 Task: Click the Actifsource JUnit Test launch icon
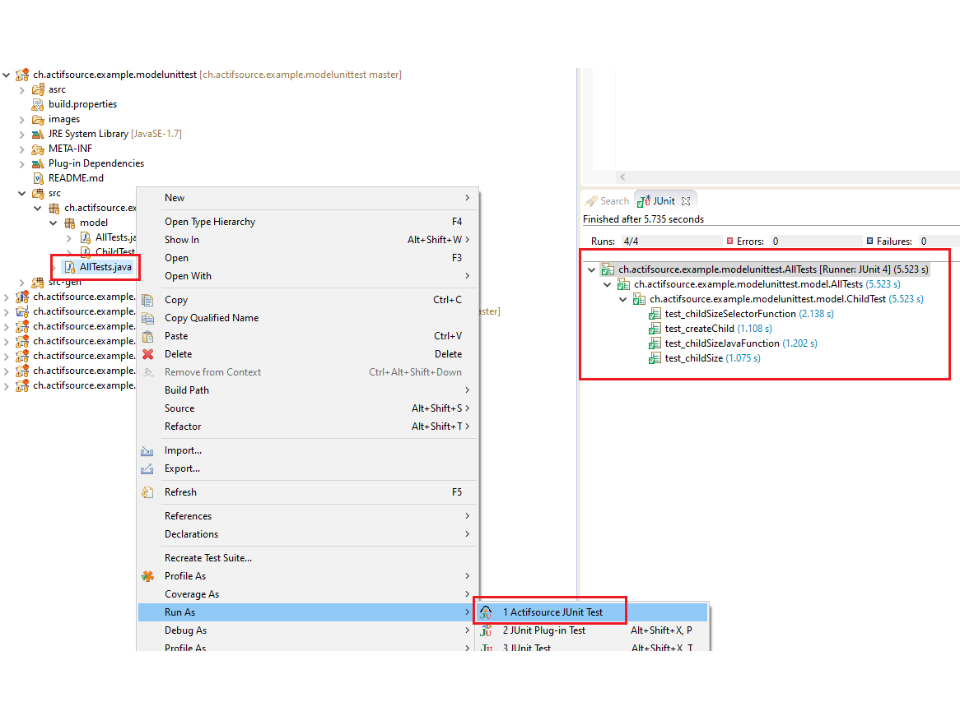tap(486, 612)
